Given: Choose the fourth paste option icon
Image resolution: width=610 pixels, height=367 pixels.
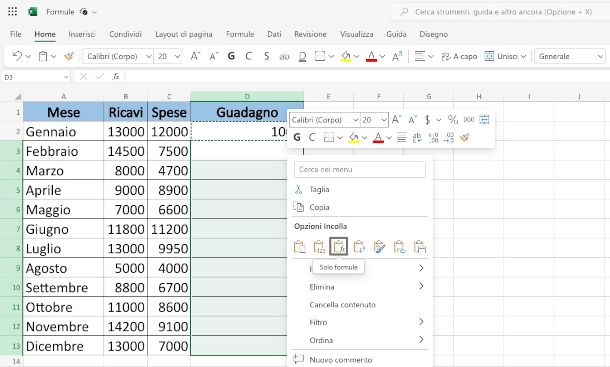Looking at the screenshot, I should [359, 247].
